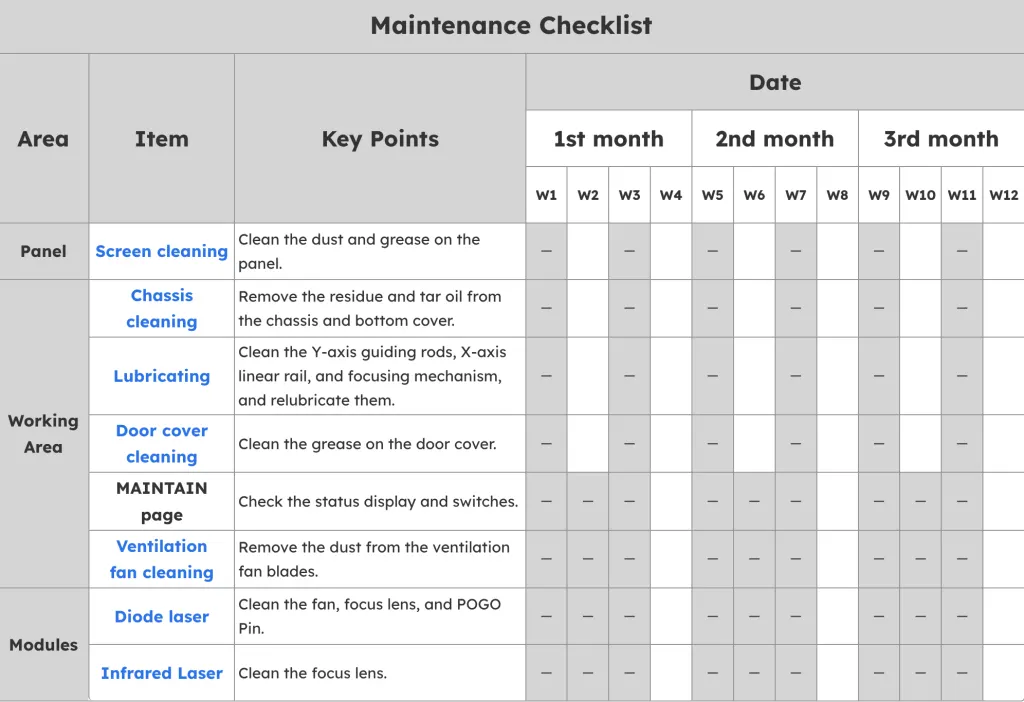Click the Modules area cell

coord(44,645)
